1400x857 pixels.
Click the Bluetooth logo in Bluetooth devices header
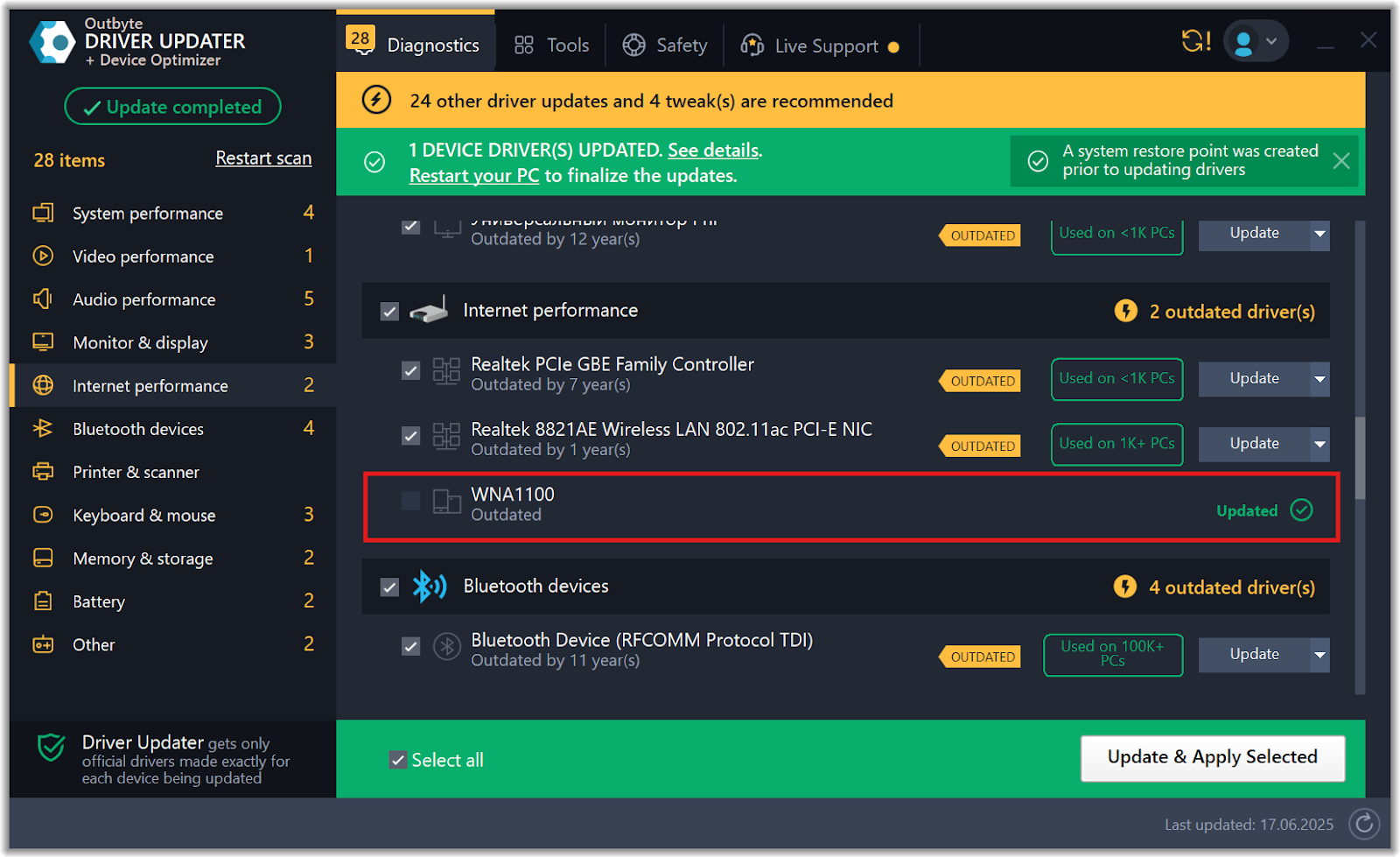[429, 587]
